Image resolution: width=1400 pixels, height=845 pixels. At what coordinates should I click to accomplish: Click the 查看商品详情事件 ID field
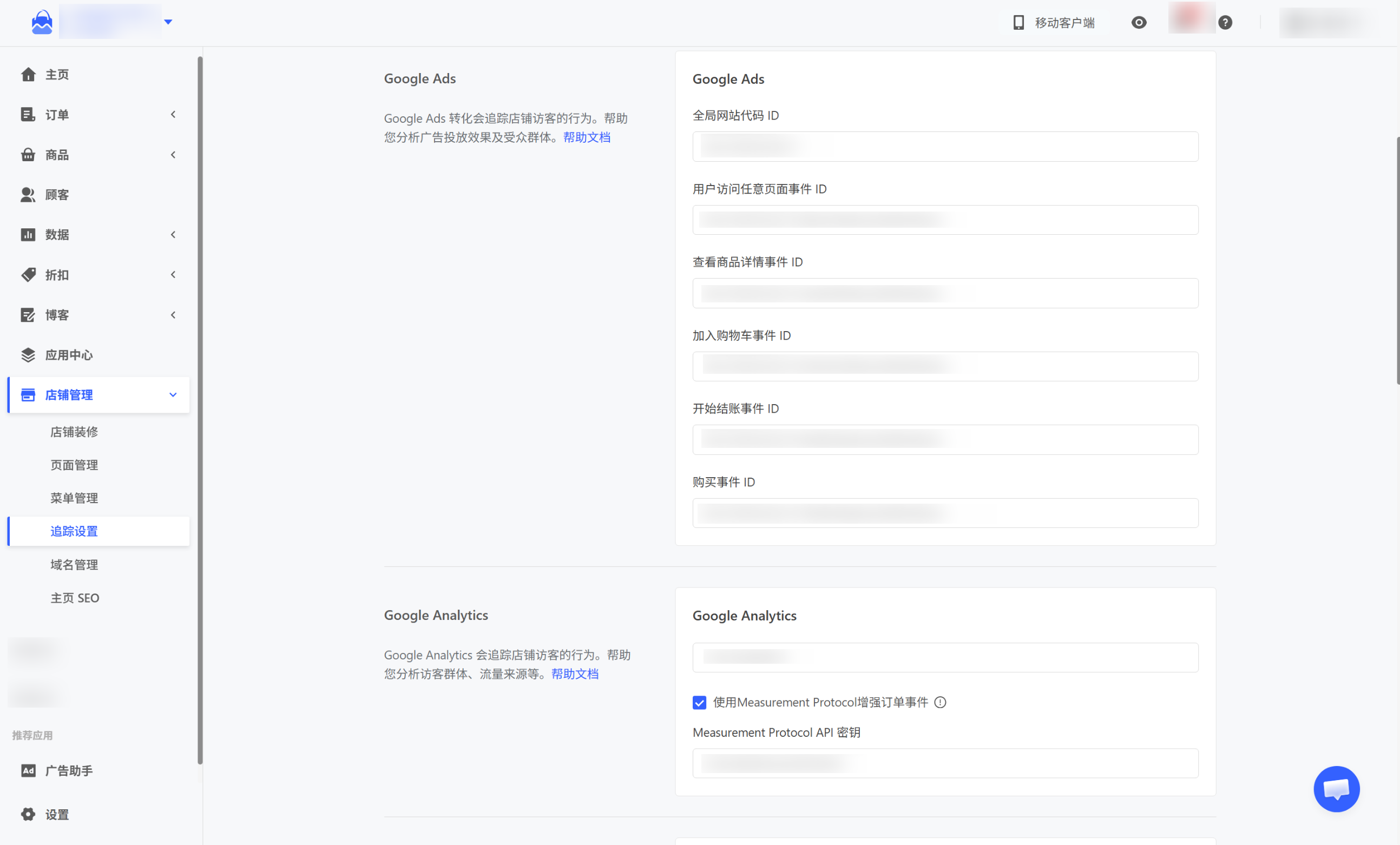pyautogui.click(x=945, y=293)
